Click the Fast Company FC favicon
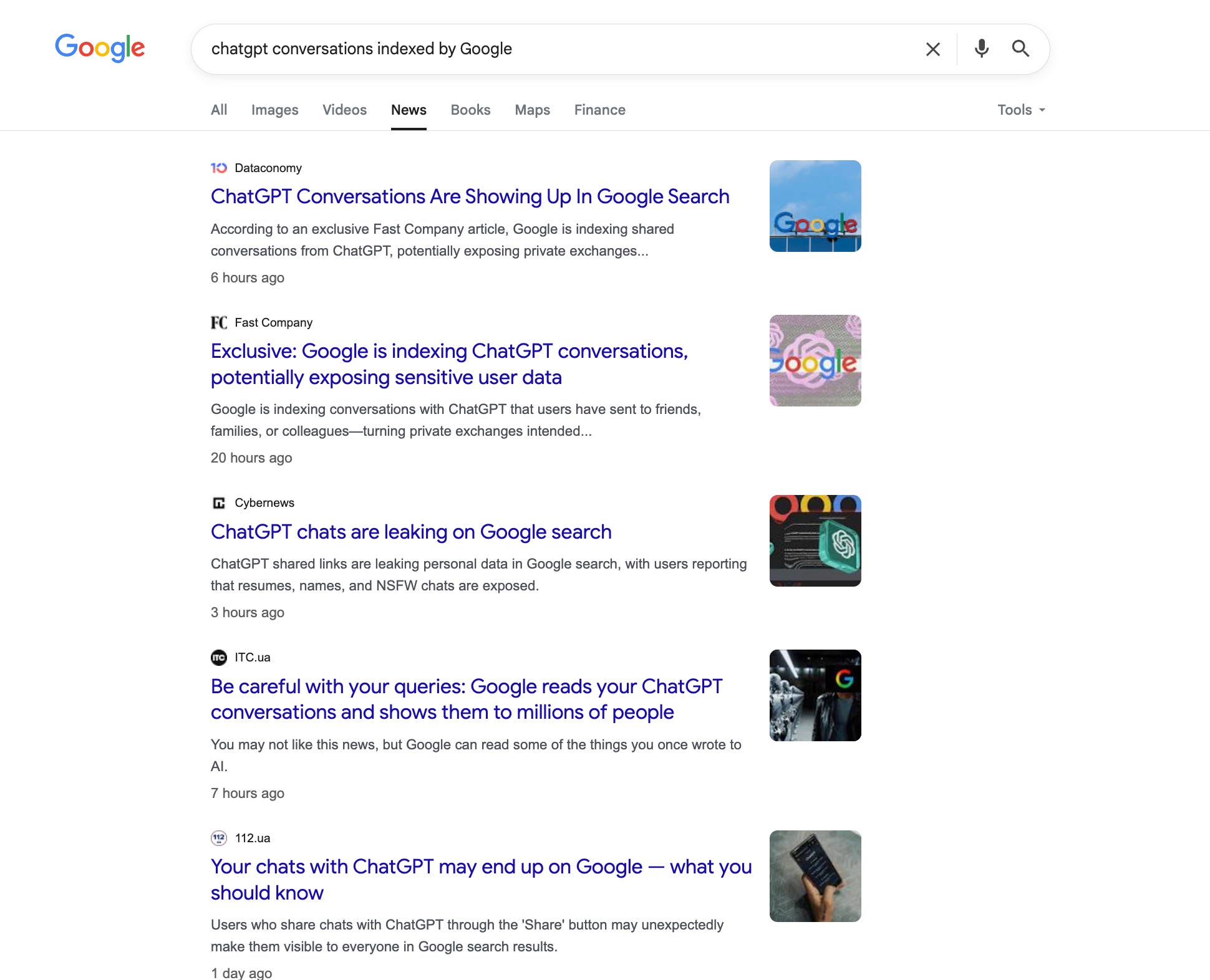The height and width of the screenshot is (980, 1210). 218,323
